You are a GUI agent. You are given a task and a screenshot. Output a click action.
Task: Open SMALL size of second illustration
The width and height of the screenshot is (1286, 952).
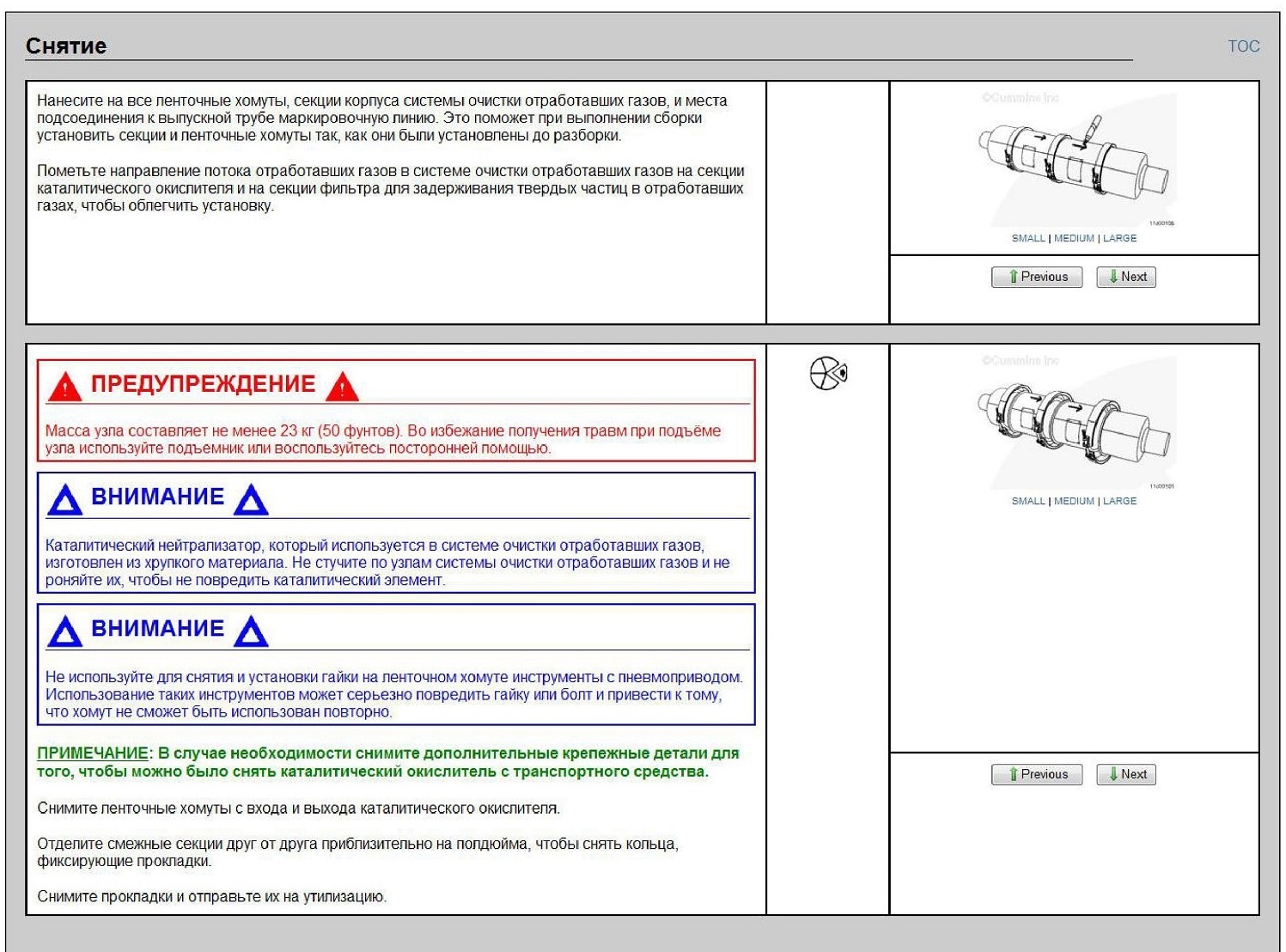(1028, 501)
